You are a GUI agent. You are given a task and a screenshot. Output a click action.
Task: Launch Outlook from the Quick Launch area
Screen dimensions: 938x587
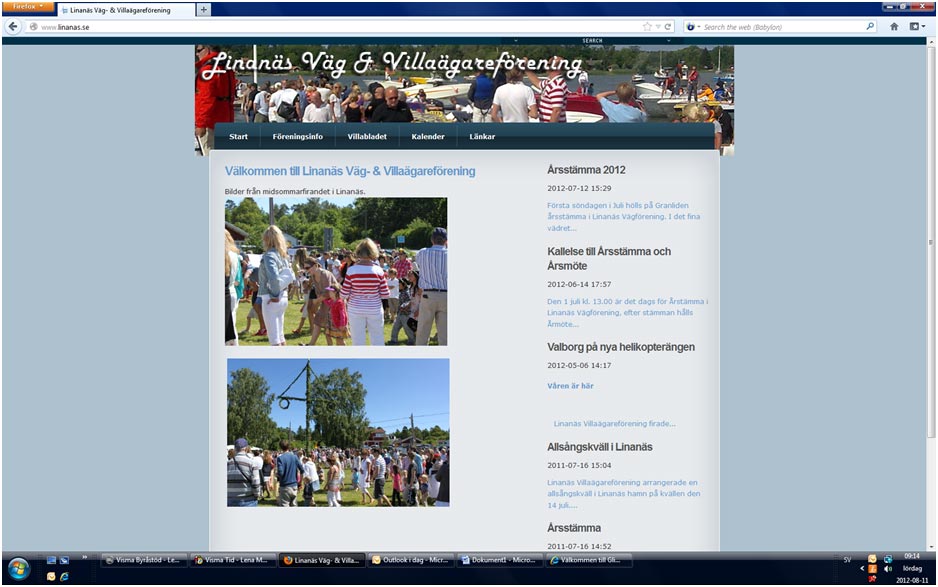(51, 577)
